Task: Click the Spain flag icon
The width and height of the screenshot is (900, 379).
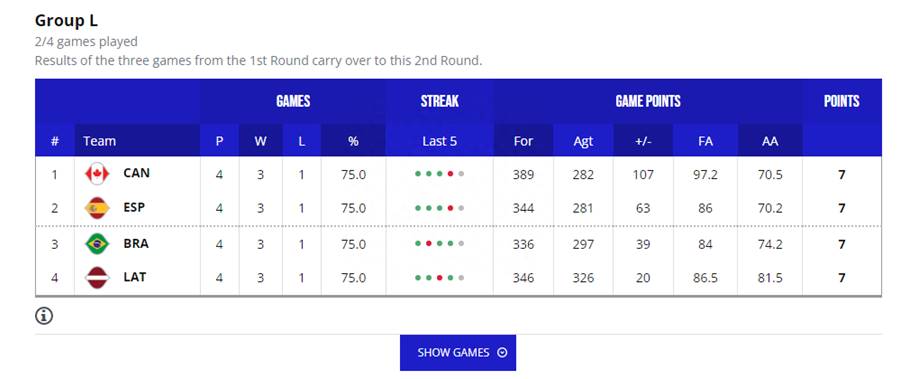Action: coord(97,208)
